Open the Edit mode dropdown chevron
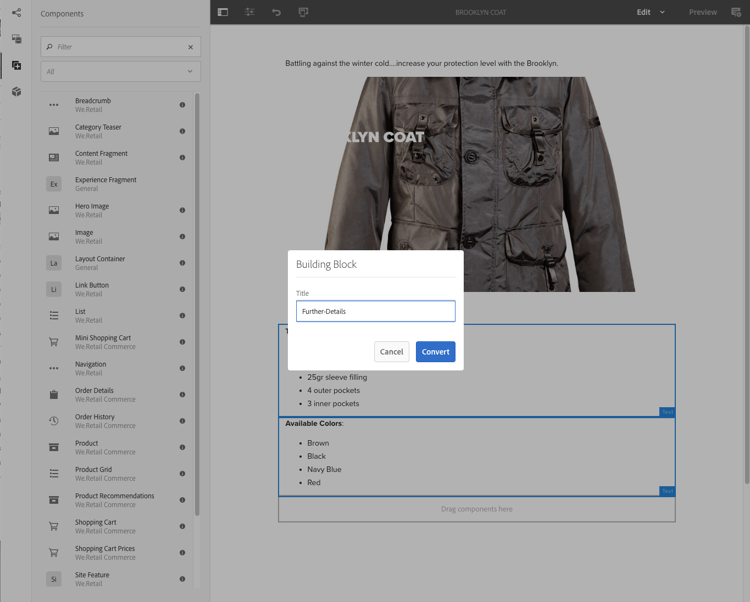This screenshot has width=750, height=602. 662,12
